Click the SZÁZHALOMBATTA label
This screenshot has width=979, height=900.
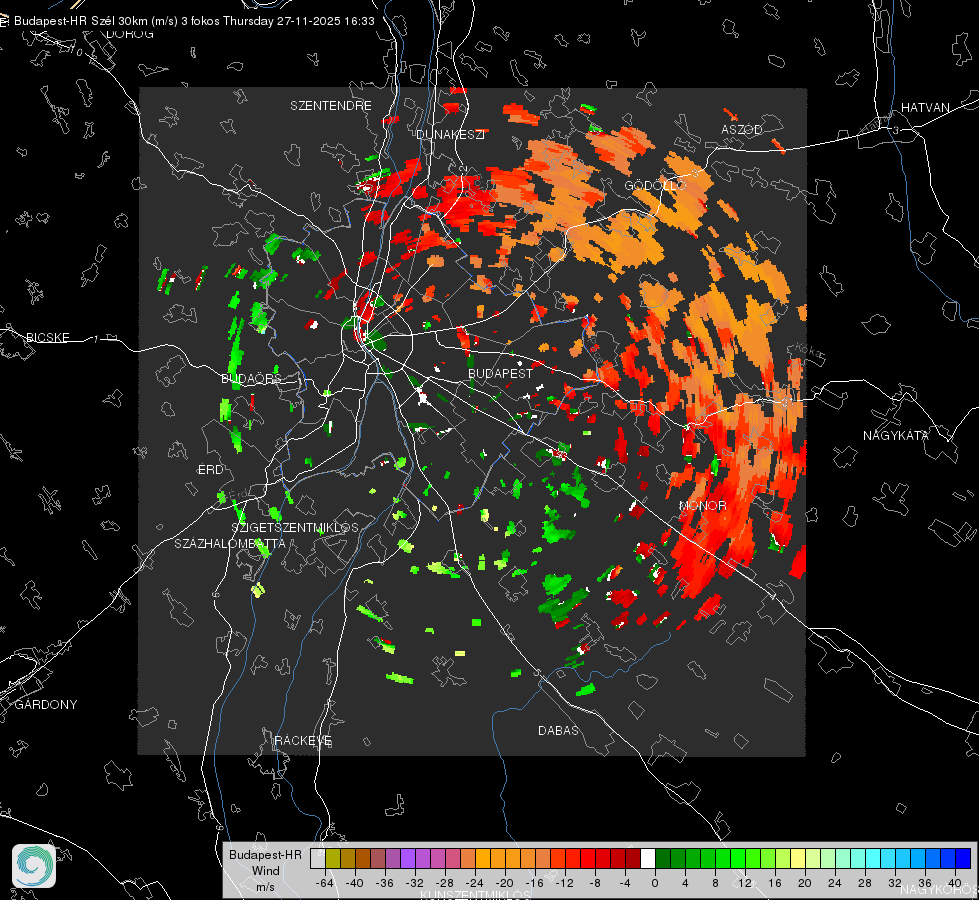coord(230,543)
